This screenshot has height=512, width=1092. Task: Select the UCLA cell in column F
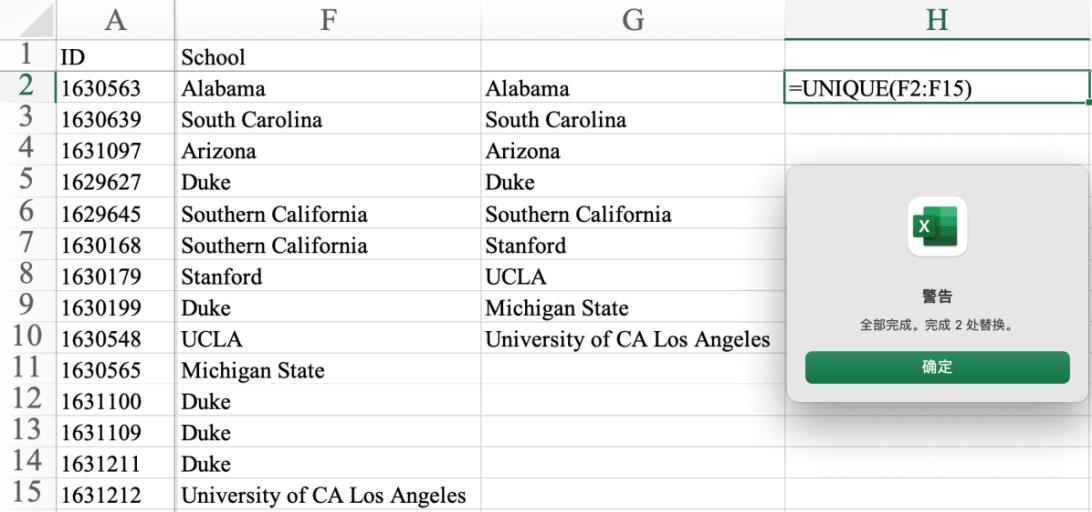coord(327,339)
